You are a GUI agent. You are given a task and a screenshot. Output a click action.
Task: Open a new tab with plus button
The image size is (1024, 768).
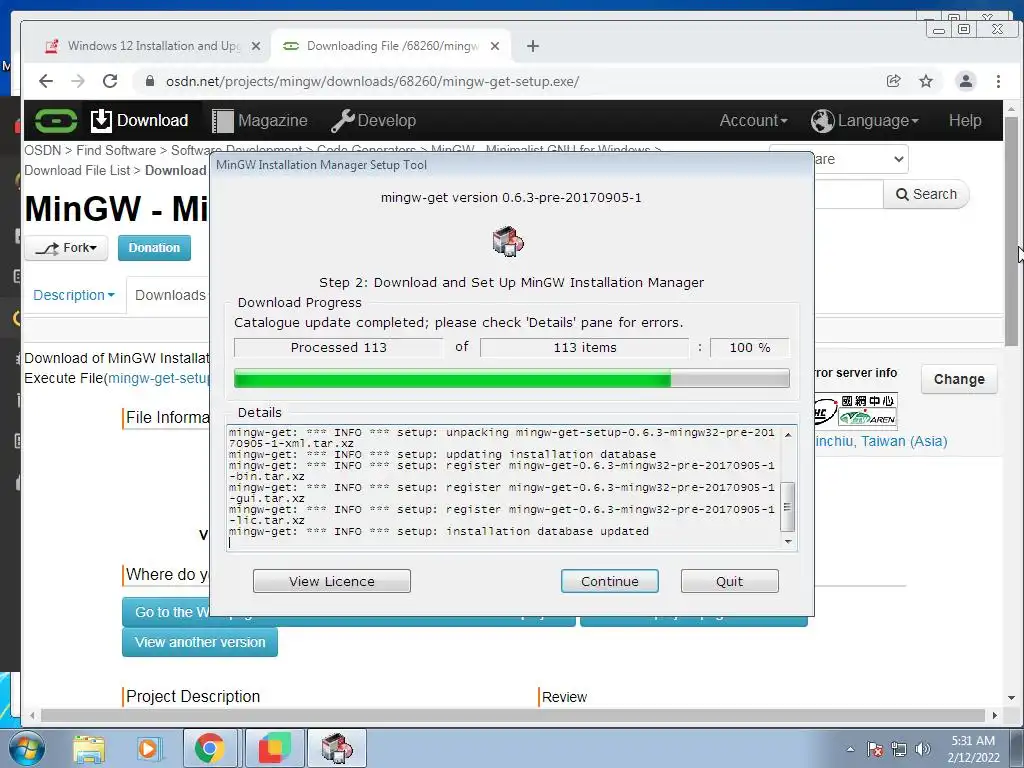(x=533, y=46)
